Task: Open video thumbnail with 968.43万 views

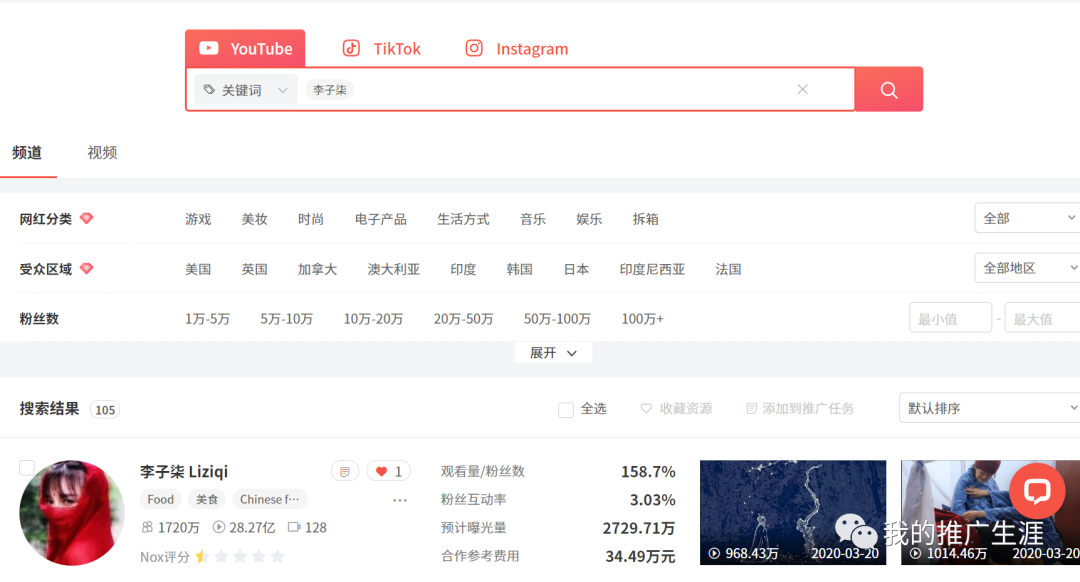Action: tap(793, 512)
